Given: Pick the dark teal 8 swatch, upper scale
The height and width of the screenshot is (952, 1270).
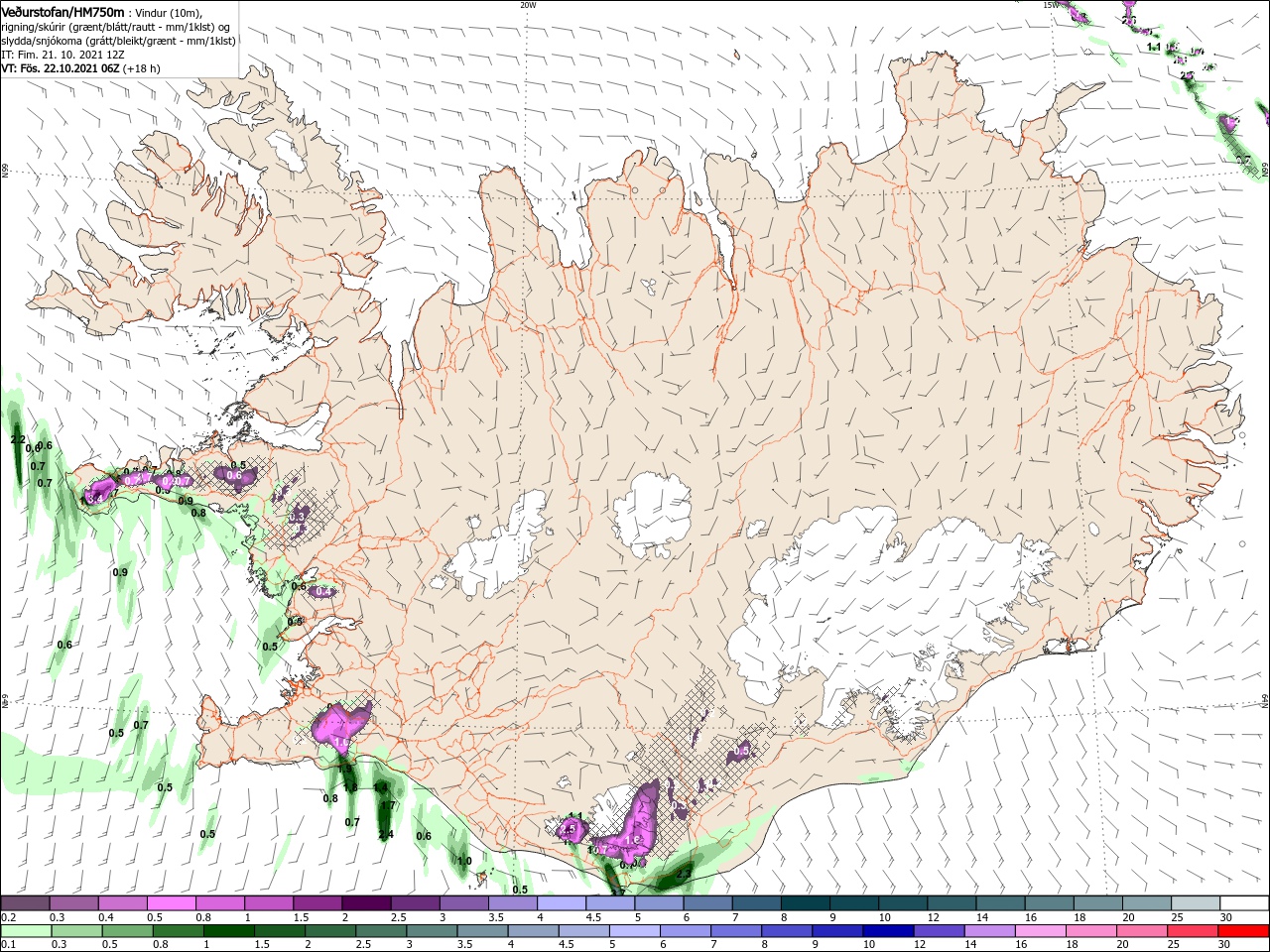Looking at the screenshot, I should click(804, 903).
